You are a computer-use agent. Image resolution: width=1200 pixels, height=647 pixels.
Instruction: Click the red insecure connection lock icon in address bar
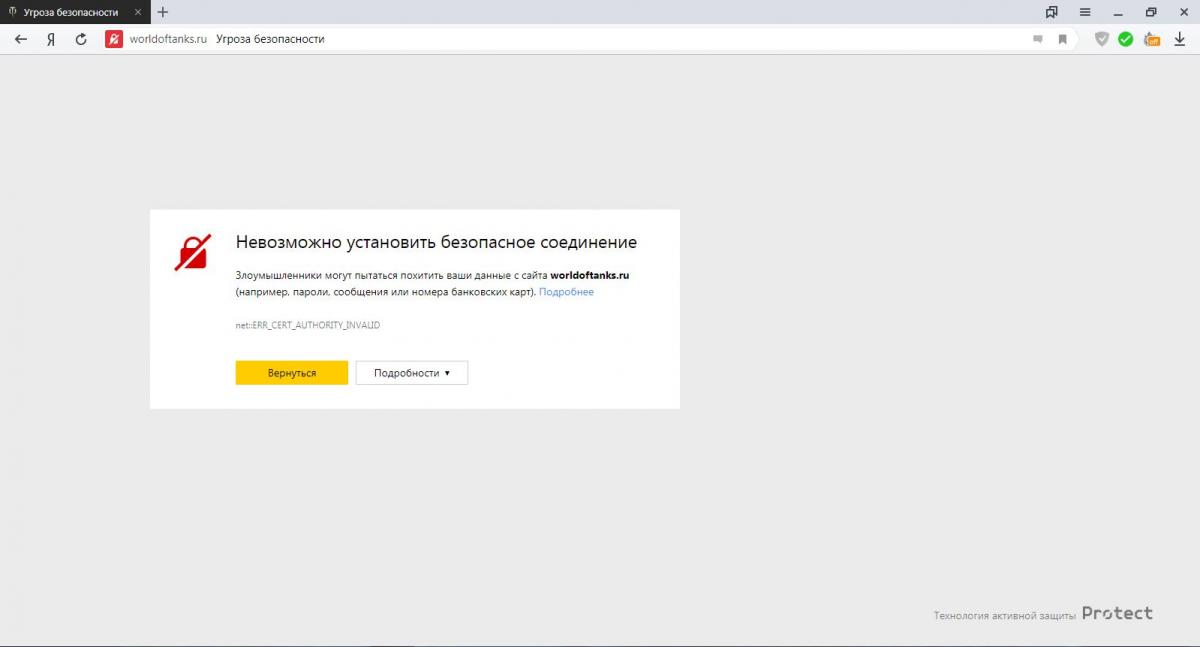[x=114, y=39]
